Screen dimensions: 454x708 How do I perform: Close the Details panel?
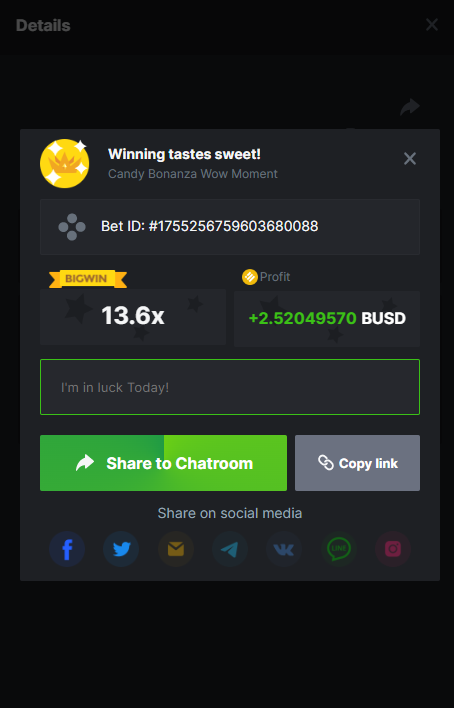(x=432, y=25)
